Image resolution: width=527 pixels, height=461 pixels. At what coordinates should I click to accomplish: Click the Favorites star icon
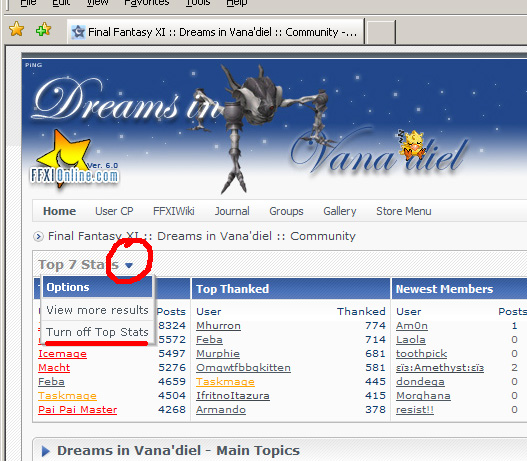[16, 29]
